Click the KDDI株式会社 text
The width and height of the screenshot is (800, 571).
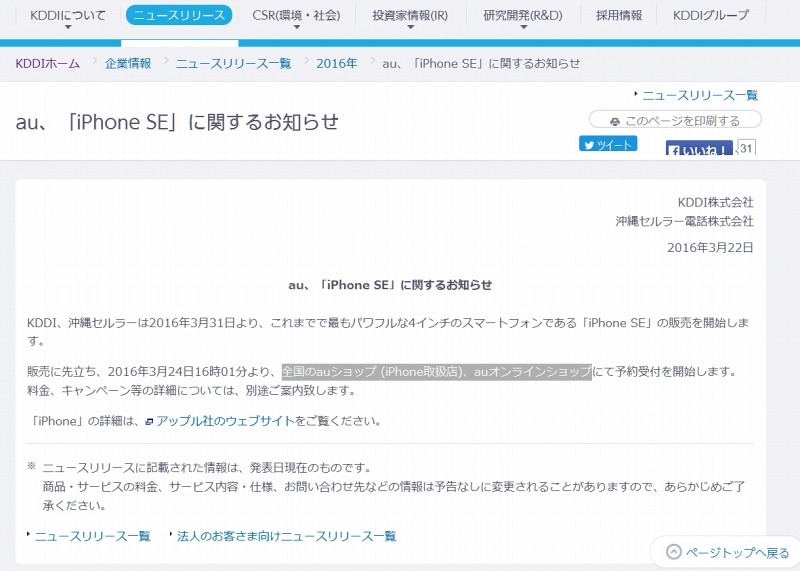click(x=715, y=203)
